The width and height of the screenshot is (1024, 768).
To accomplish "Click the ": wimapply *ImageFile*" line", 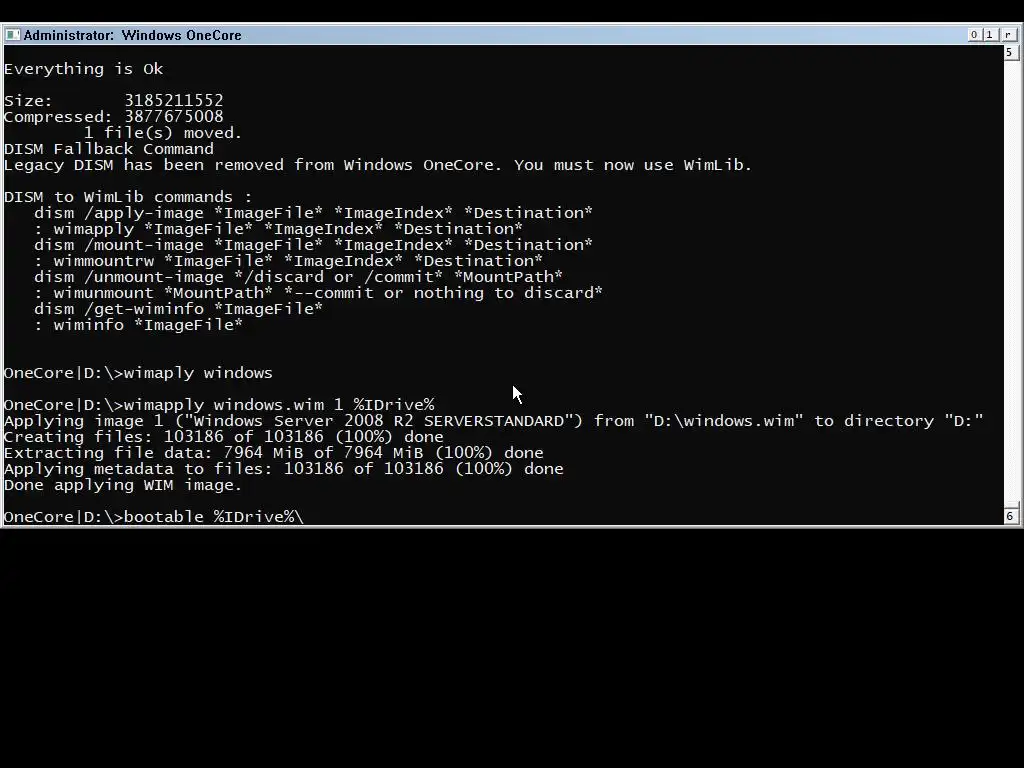I will click(278, 229).
